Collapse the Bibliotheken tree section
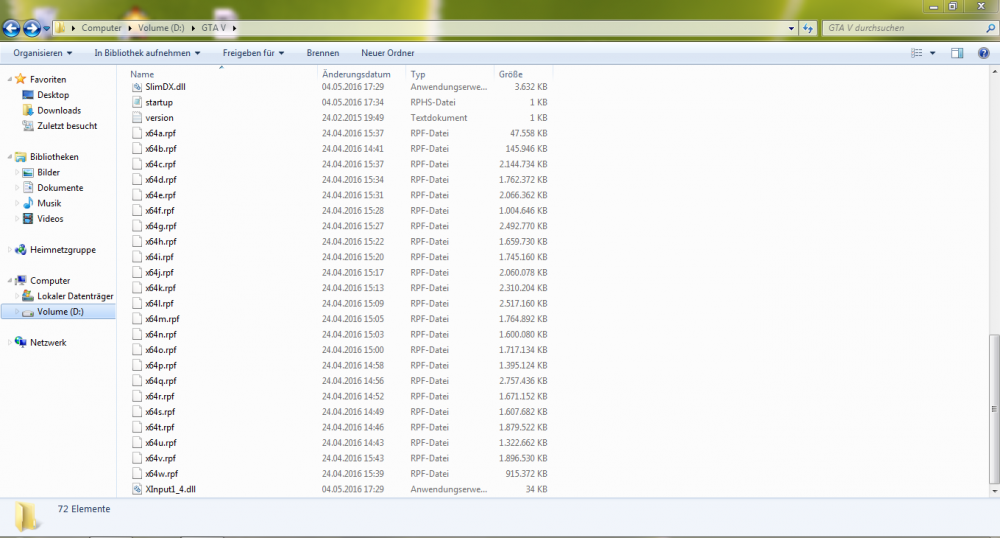The width and height of the screenshot is (1000, 538). tap(10, 157)
